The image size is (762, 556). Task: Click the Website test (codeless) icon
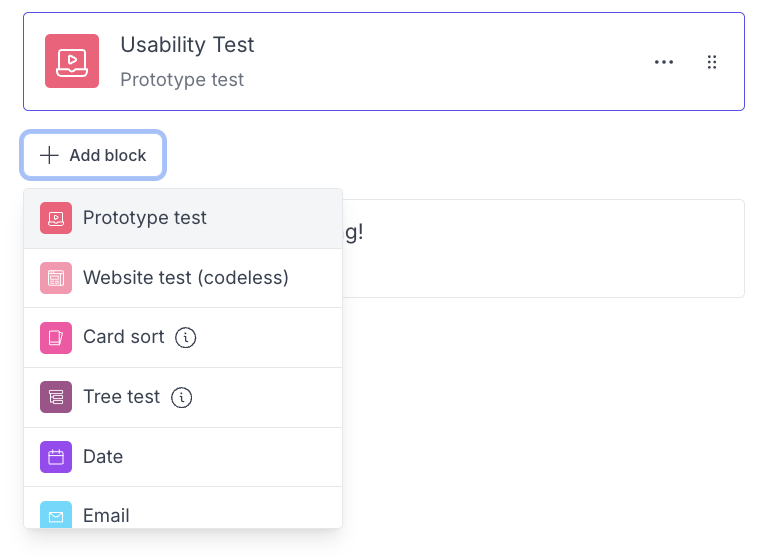coord(56,278)
